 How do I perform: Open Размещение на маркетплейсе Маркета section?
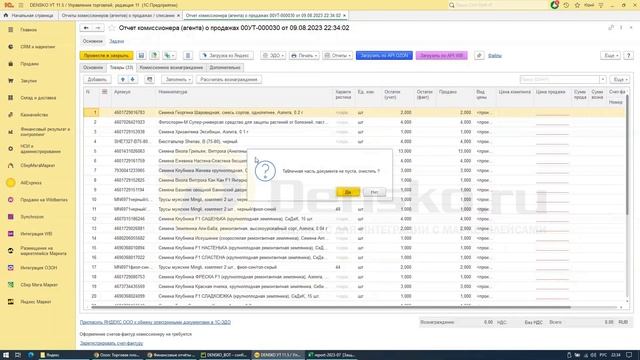(x=43, y=251)
